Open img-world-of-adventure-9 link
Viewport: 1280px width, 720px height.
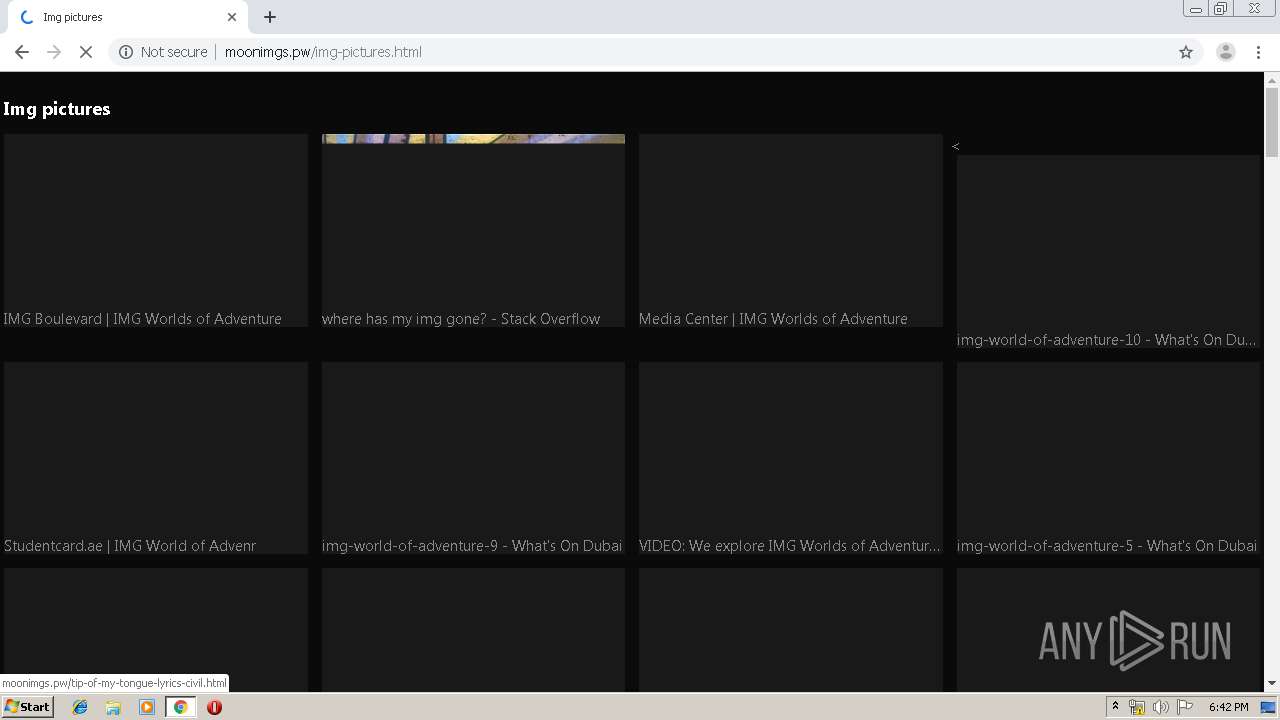[x=472, y=546]
